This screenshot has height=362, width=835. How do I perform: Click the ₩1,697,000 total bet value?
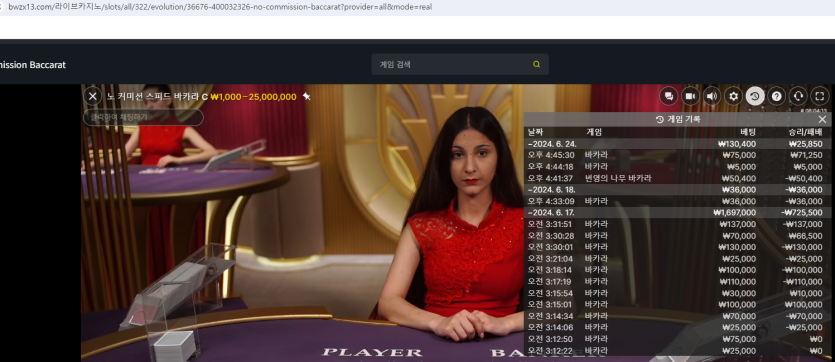coord(734,212)
